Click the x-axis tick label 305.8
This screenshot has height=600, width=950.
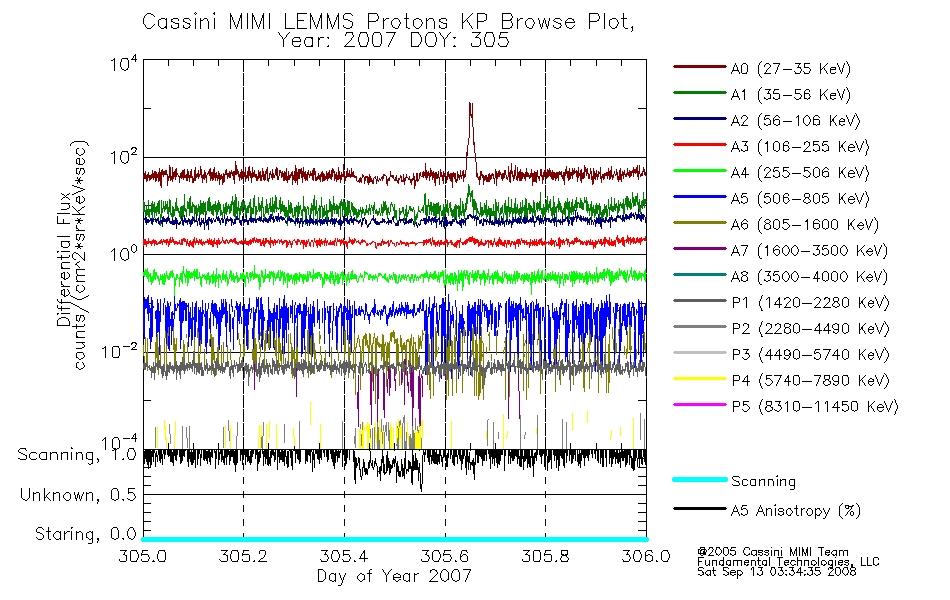pyautogui.click(x=545, y=556)
